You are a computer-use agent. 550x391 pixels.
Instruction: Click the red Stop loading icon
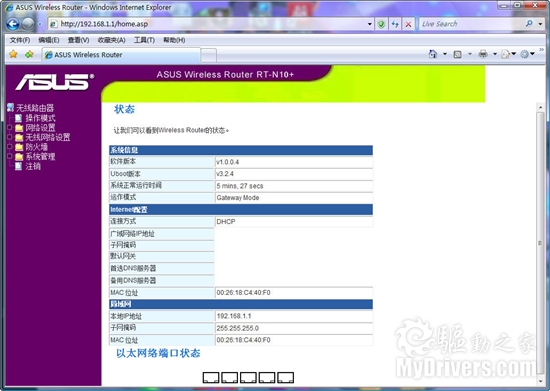408,24
